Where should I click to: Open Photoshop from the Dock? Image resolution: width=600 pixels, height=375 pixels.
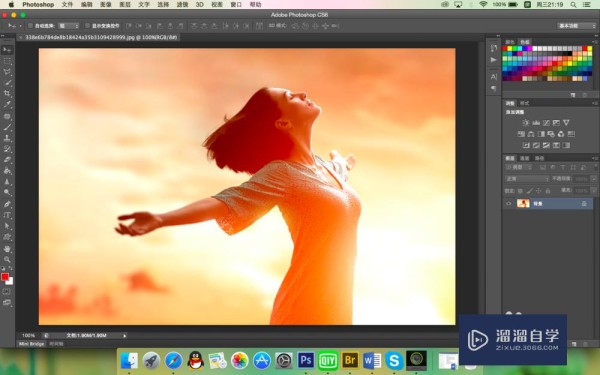(x=306, y=360)
